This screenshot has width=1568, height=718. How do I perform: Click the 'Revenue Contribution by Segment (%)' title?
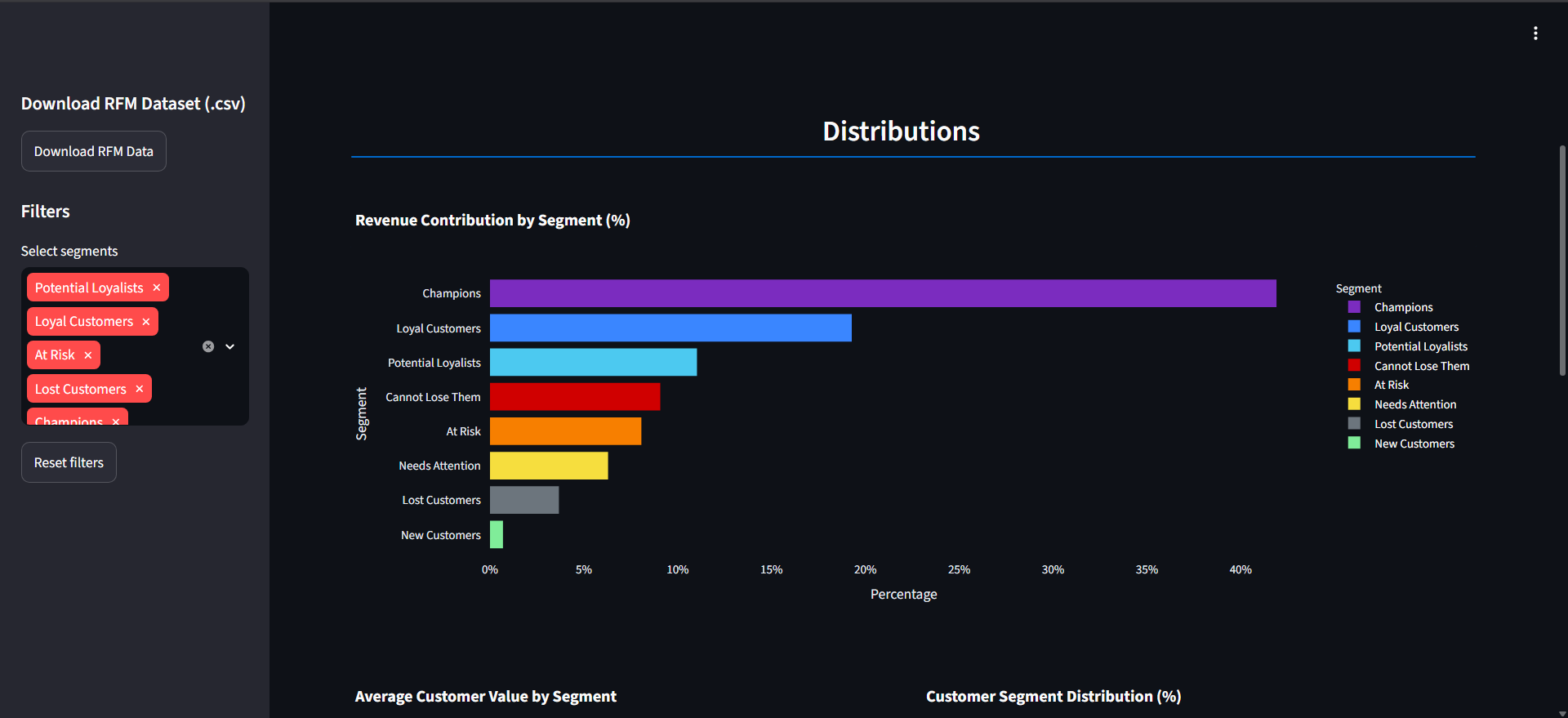coord(492,220)
